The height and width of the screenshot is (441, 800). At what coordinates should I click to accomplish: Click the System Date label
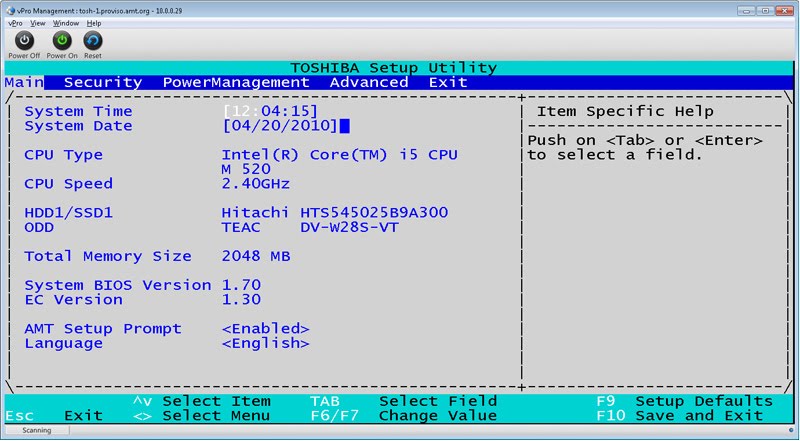pyautogui.click(x=78, y=126)
